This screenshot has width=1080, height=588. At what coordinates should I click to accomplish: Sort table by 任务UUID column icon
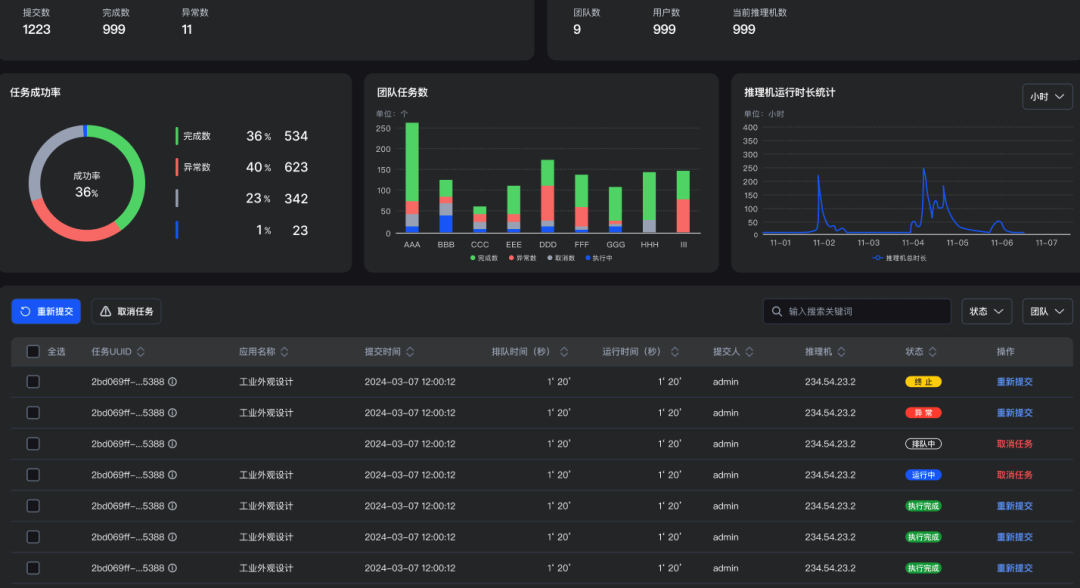click(x=141, y=352)
